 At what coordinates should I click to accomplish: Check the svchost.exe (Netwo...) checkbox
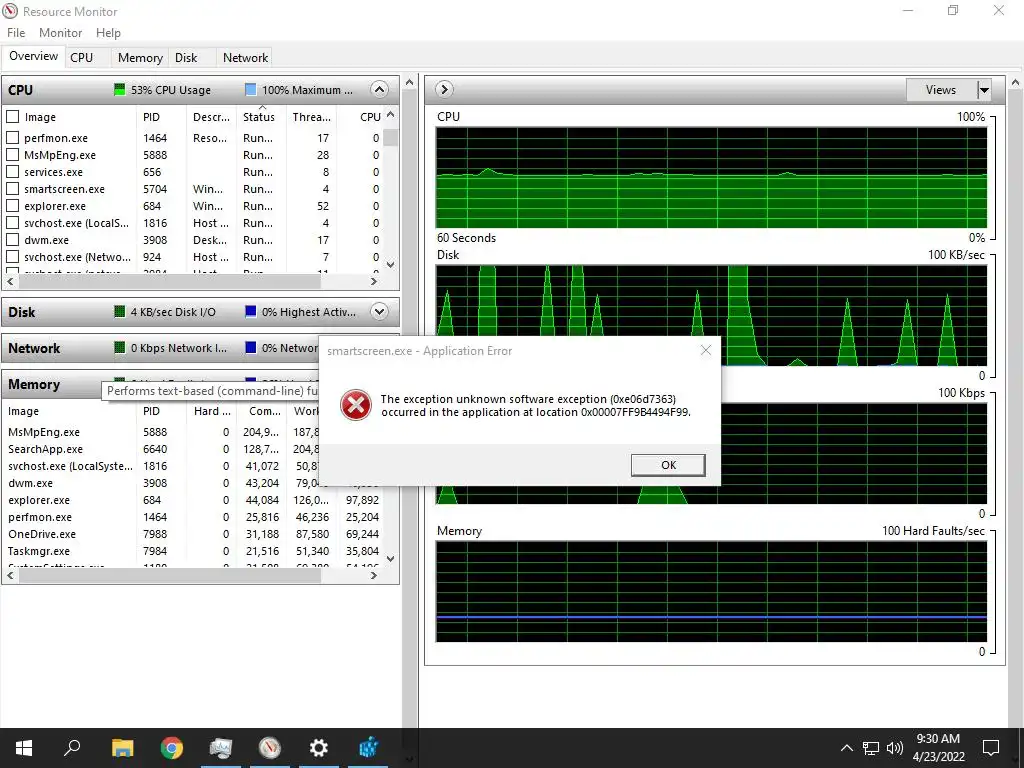(12, 257)
